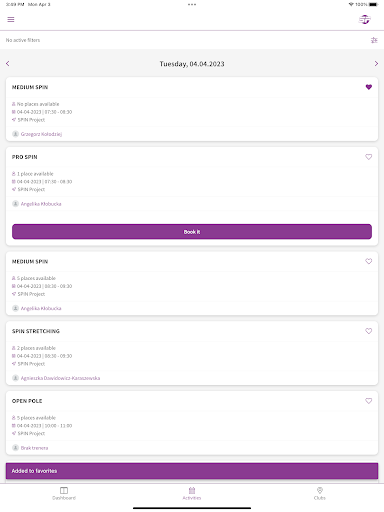Favorite the Open Pole class
384x512 pixels.
[369, 401]
